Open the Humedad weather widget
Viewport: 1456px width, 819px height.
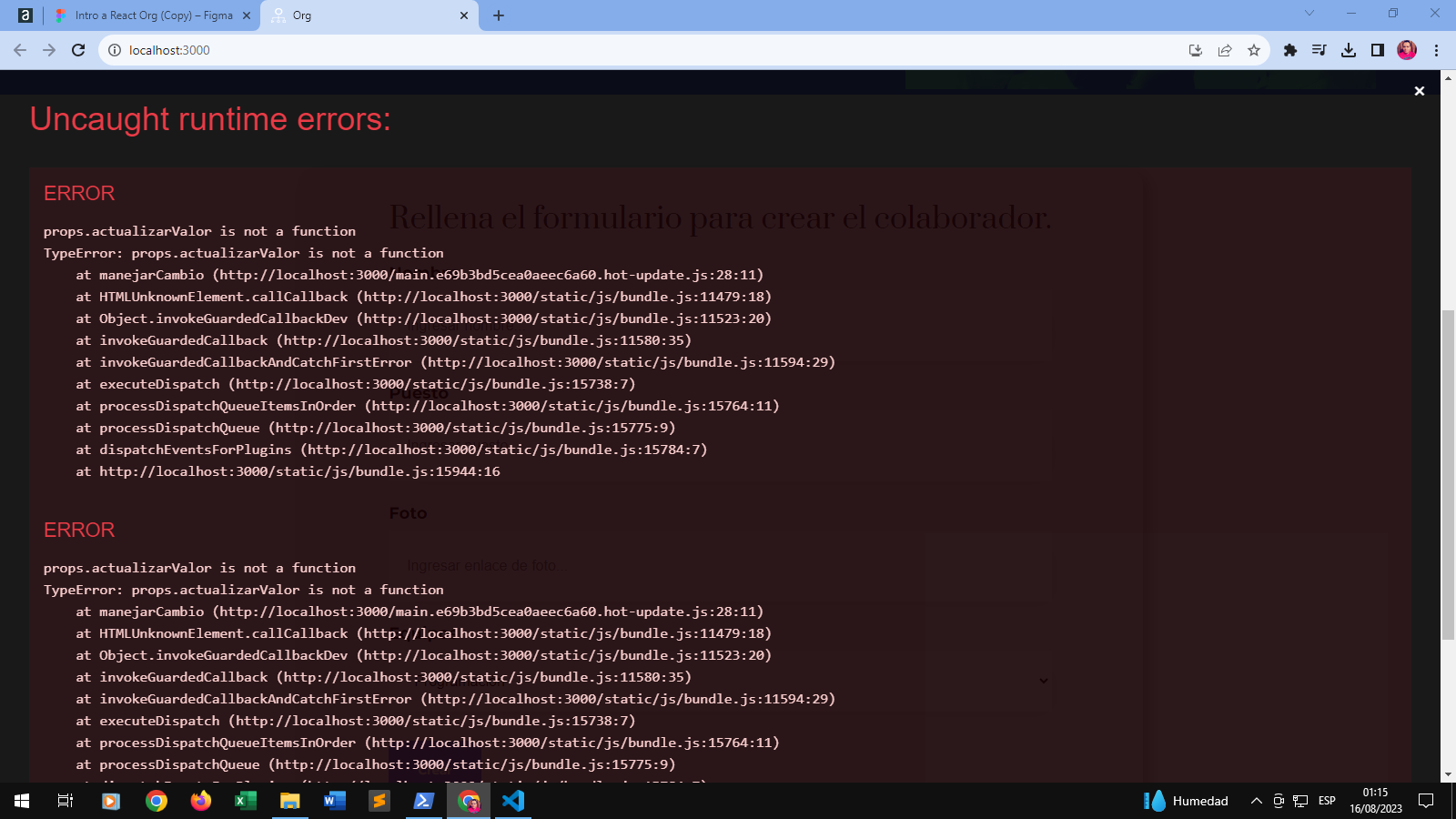(x=1186, y=801)
